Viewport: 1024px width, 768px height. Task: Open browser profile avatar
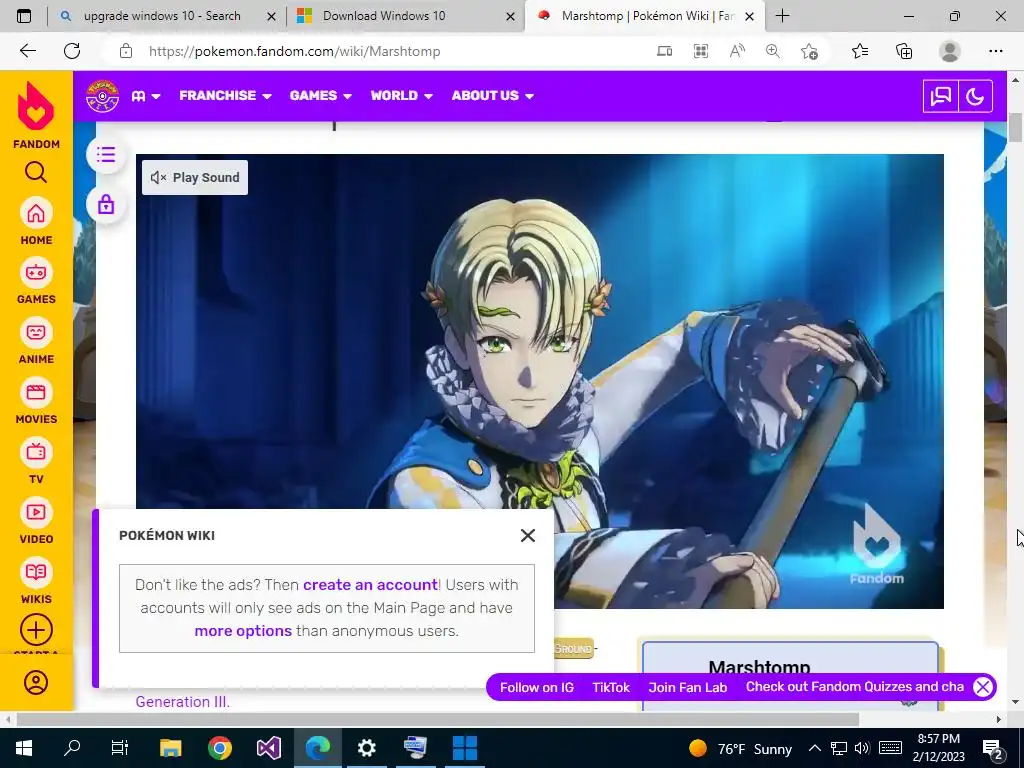[x=950, y=51]
